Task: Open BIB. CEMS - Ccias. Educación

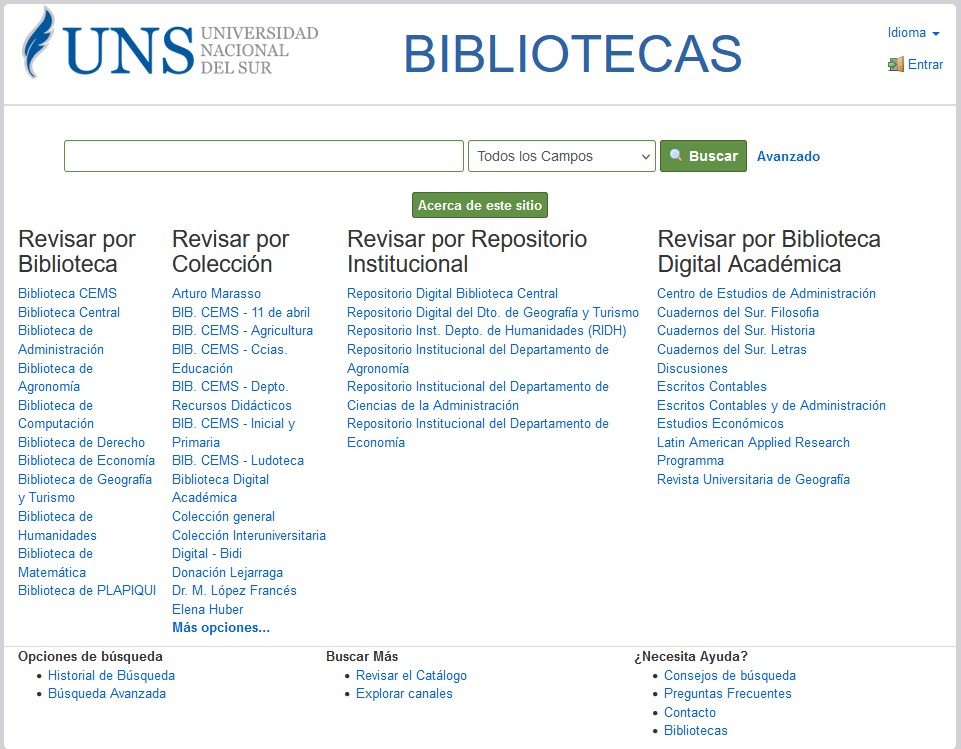Action: 230,359
